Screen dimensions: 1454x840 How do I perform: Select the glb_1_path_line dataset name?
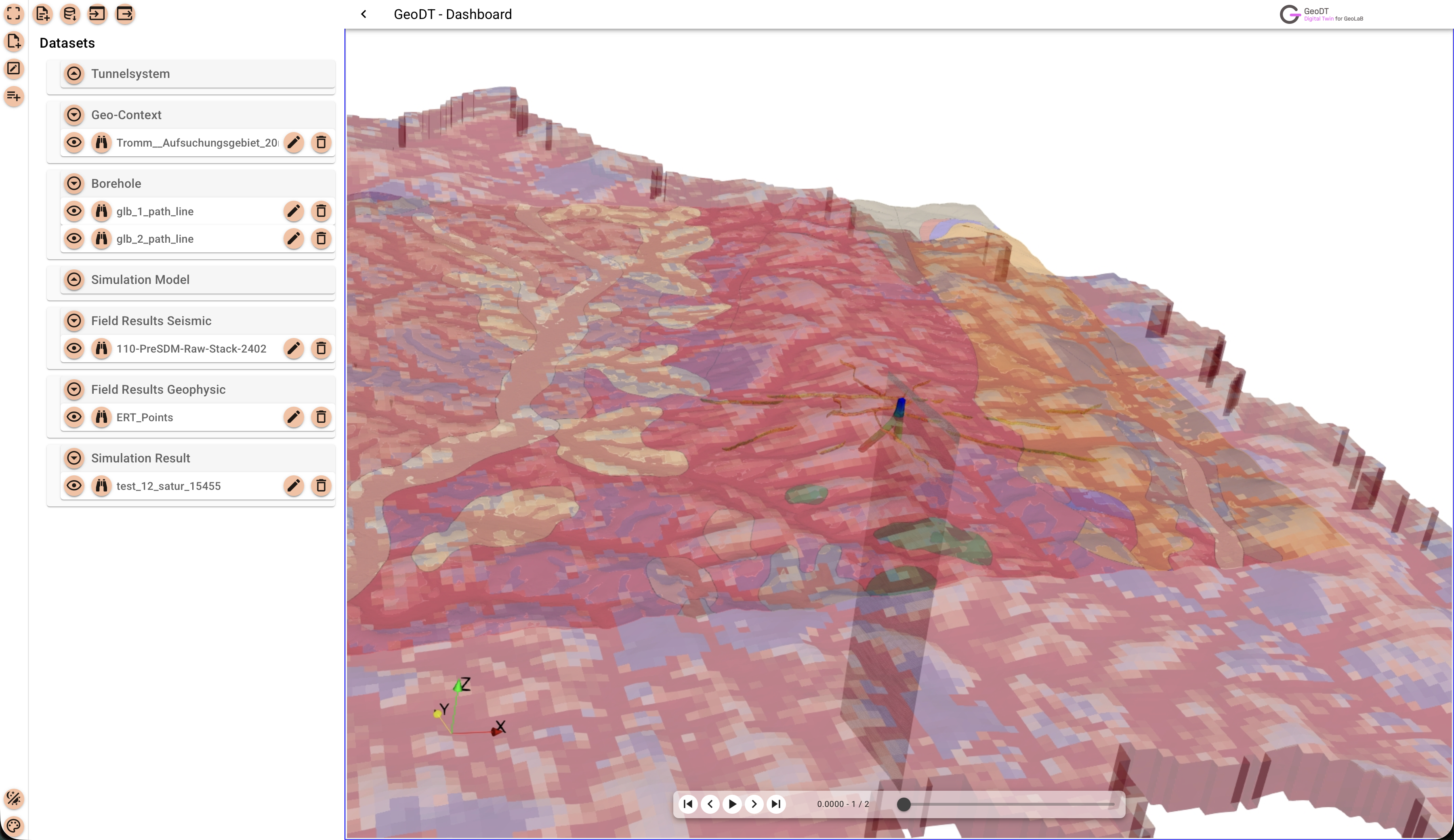point(155,211)
